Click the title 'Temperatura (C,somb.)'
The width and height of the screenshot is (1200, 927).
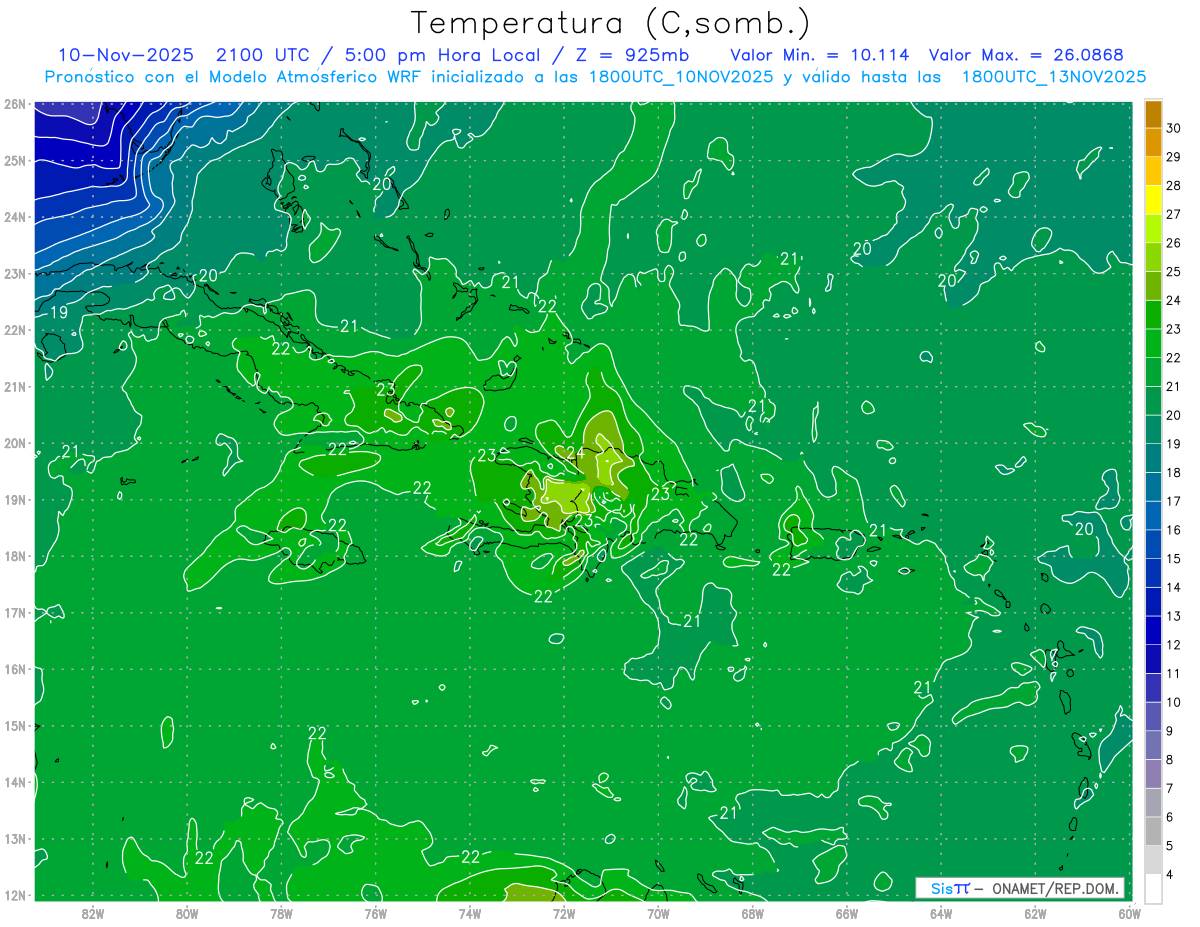[610, 23]
